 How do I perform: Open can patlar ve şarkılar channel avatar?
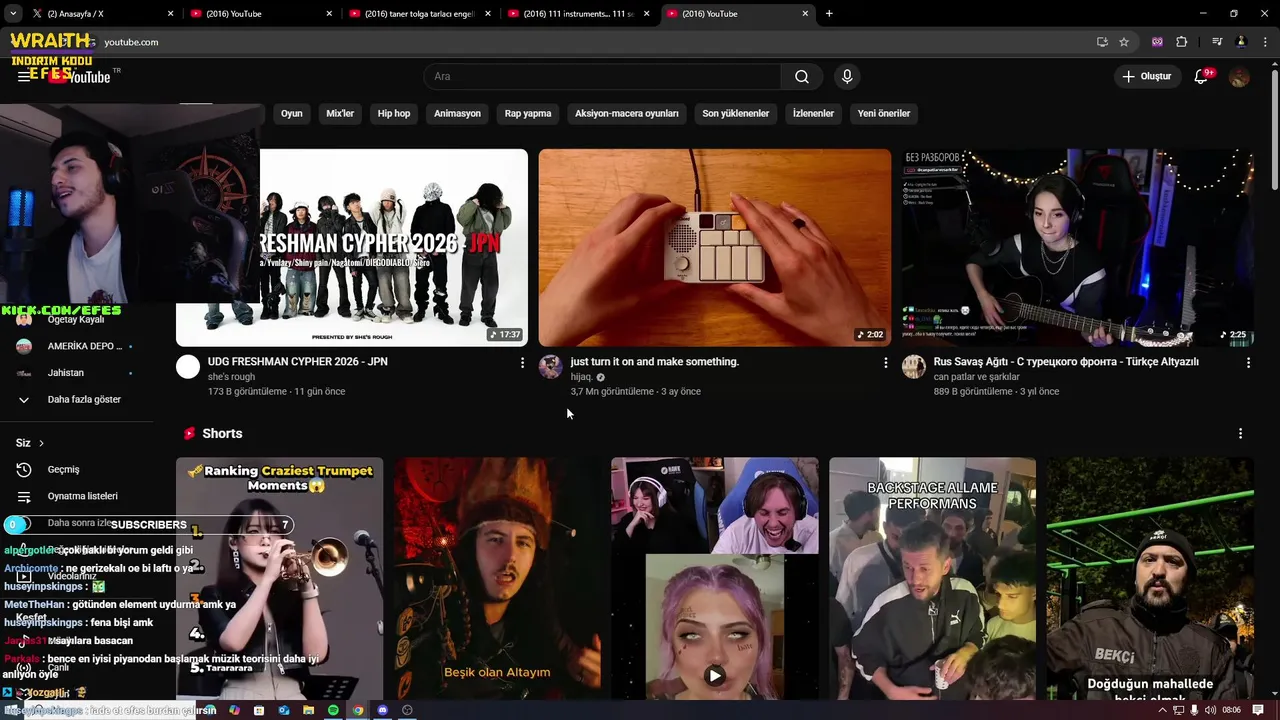[914, 367]
